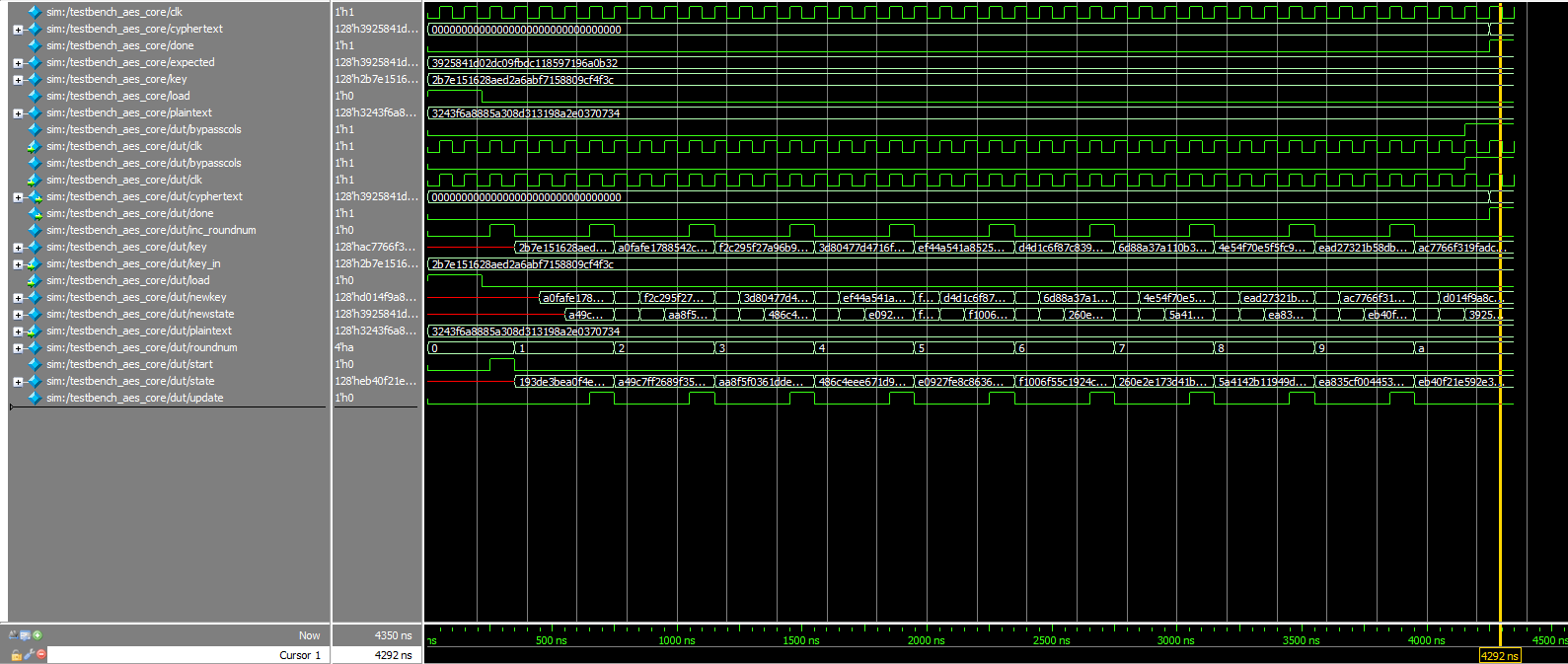Click diamond icon beside testbench_aes_core/load
The image size is (1568, 664).
36,96
